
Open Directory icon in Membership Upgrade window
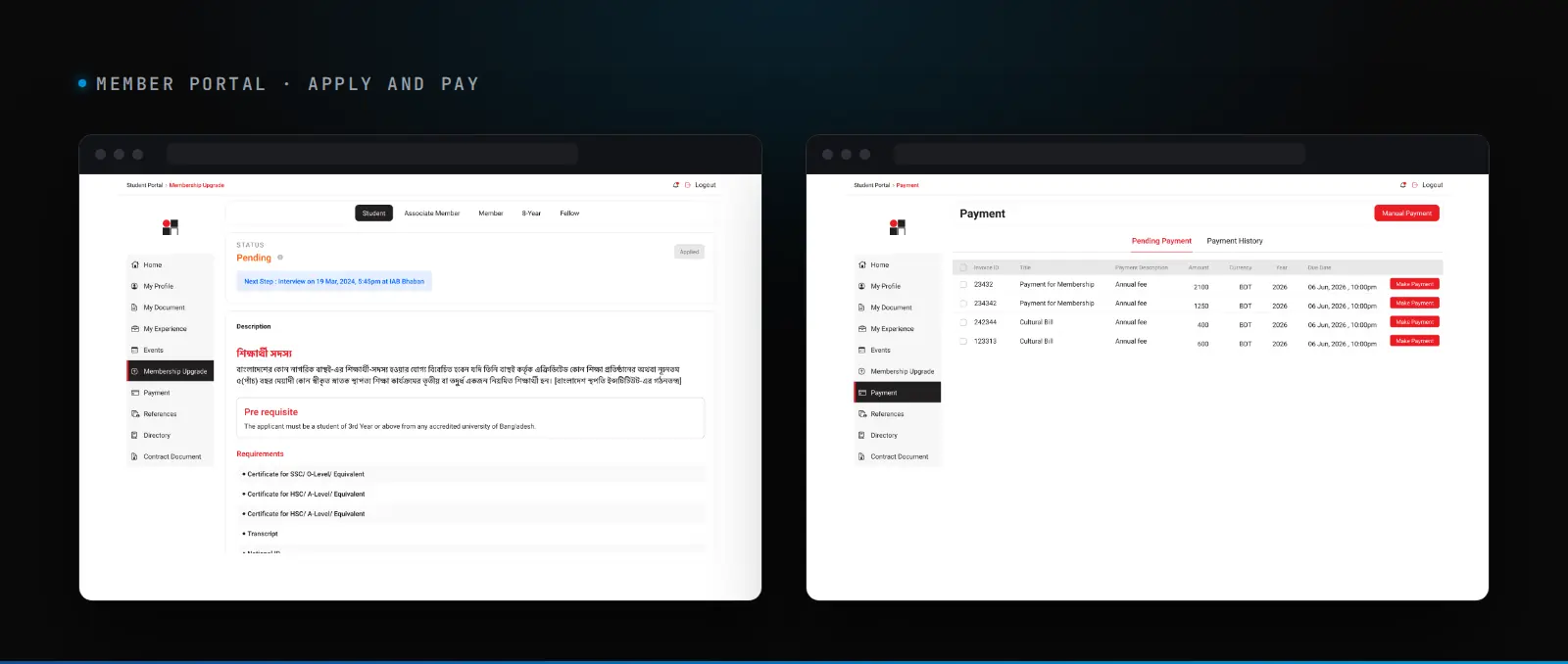click(x=135, y=436)
